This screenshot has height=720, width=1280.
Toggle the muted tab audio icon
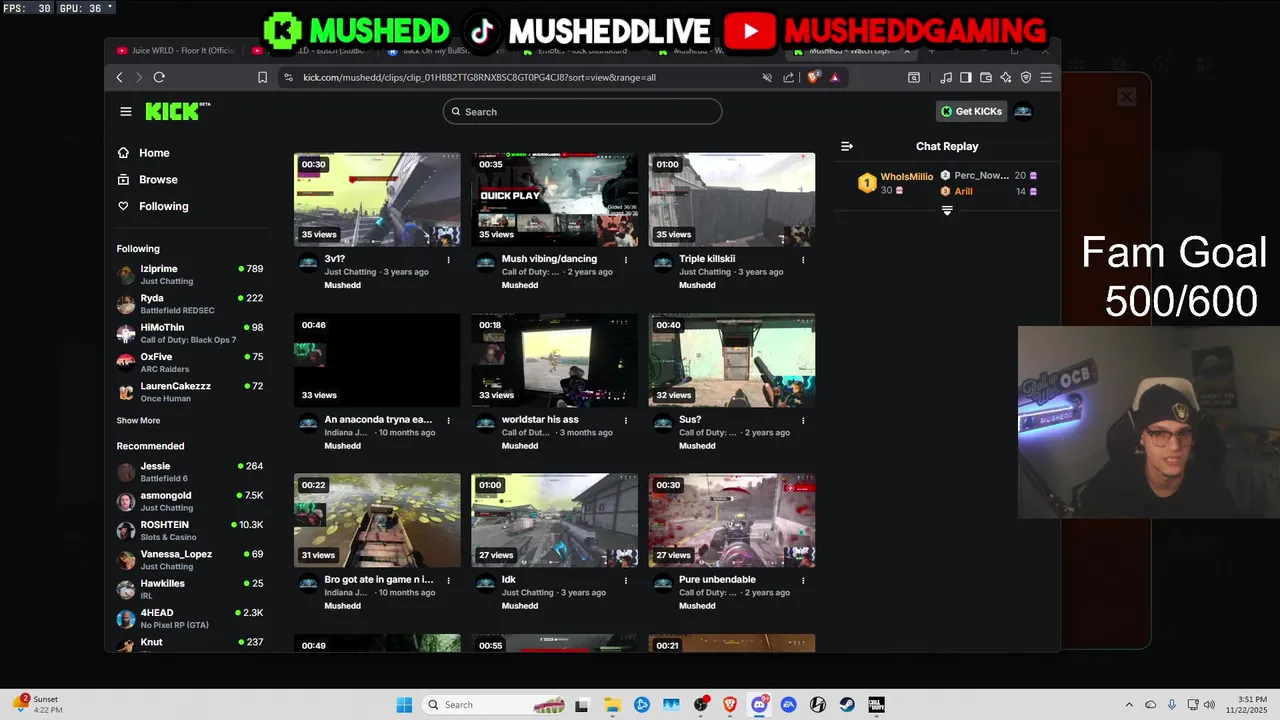[767, 77]
